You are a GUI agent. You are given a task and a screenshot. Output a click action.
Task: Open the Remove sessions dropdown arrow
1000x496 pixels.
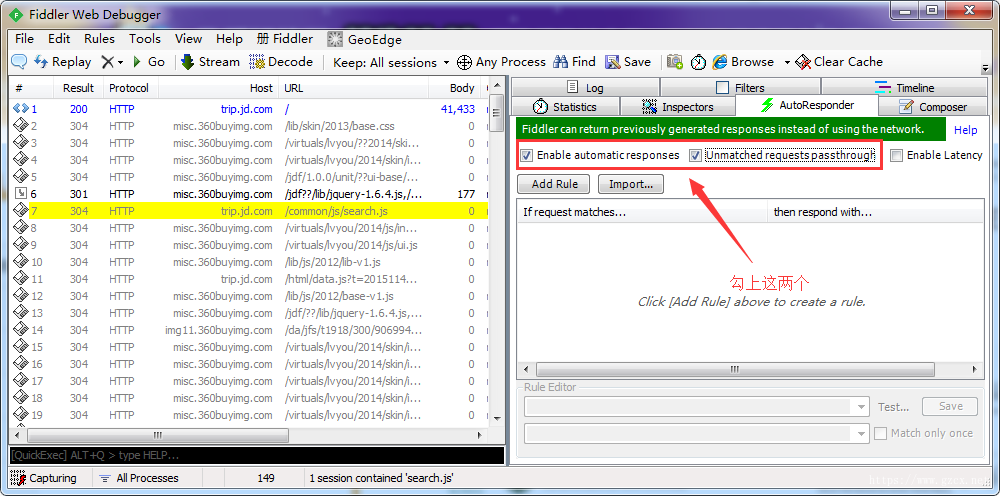121,62
